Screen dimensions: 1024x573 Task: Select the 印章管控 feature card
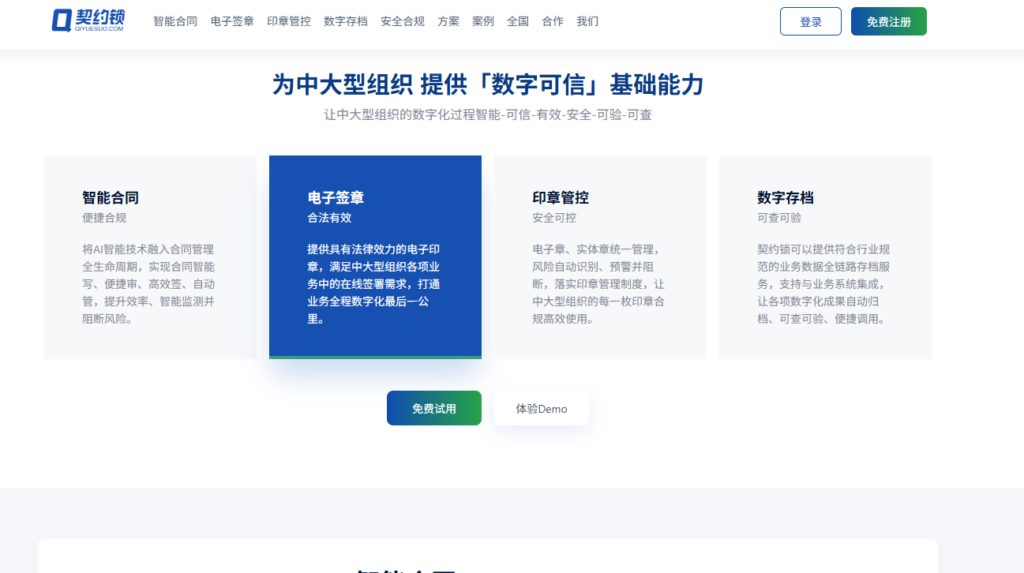[600, 257]
